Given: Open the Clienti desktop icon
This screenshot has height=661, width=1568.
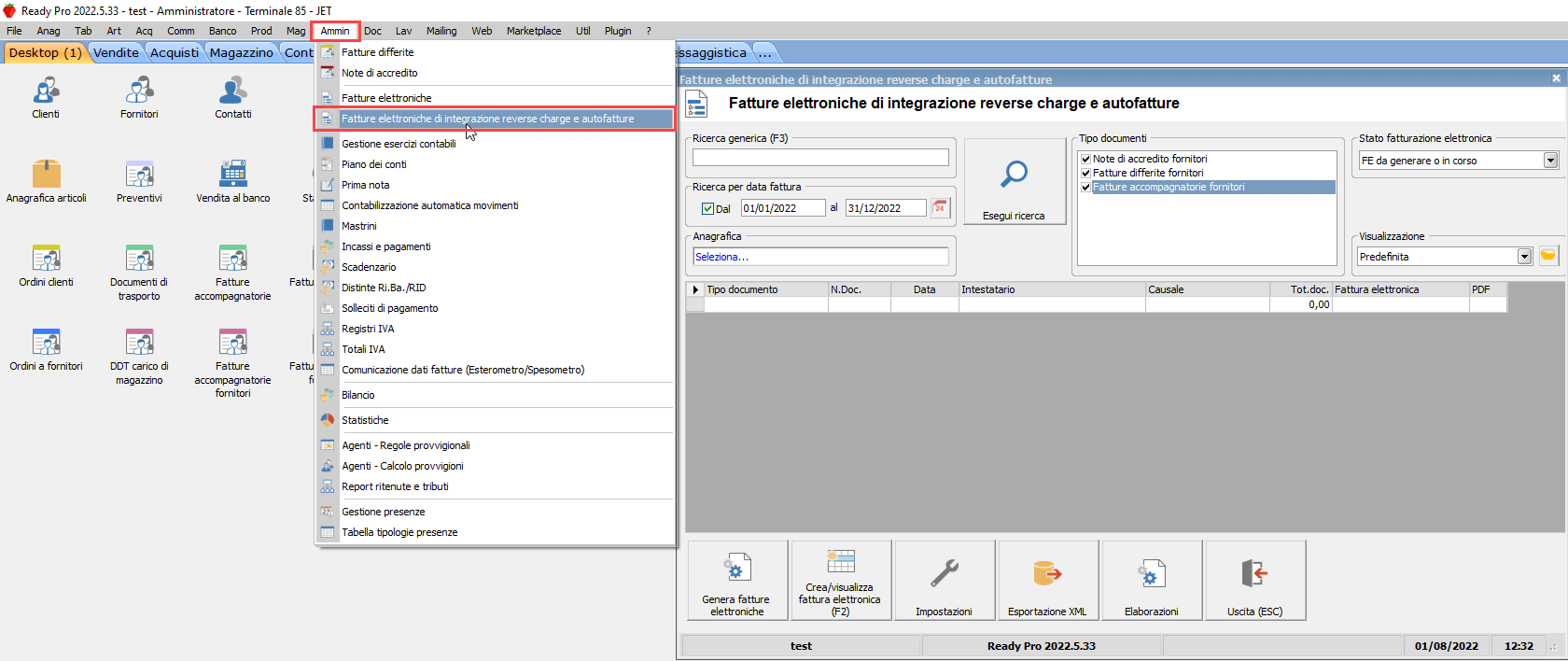Looking at the screenshot, I should click(46, 97).
